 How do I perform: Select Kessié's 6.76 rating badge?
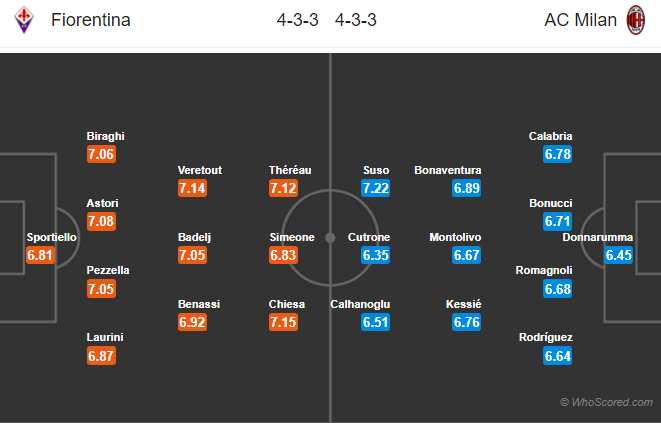pyautogui.click(x=466, y=322)
